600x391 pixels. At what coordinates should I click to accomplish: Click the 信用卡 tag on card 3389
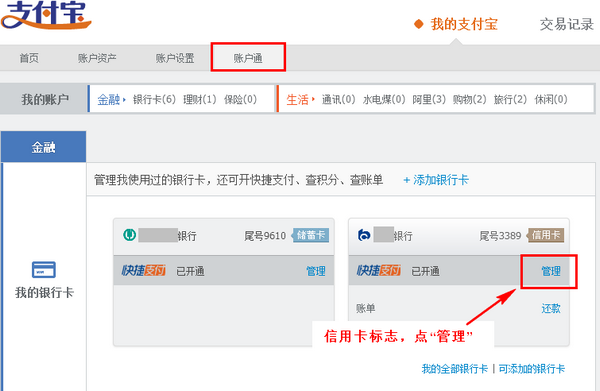point(545,235)
